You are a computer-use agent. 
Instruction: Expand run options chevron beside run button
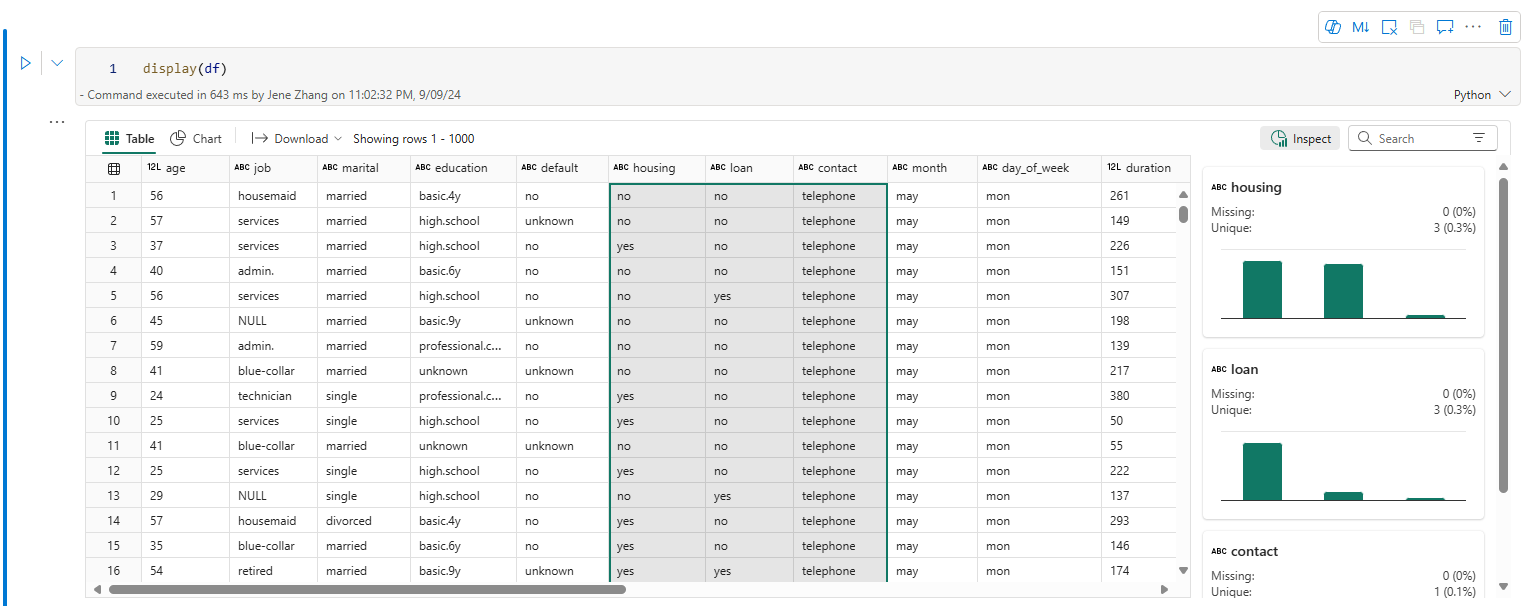57,63
